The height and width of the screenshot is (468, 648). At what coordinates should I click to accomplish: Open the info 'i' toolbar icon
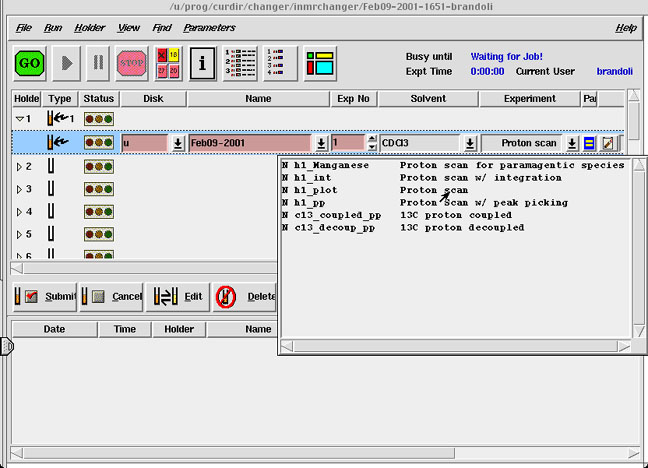202,64
